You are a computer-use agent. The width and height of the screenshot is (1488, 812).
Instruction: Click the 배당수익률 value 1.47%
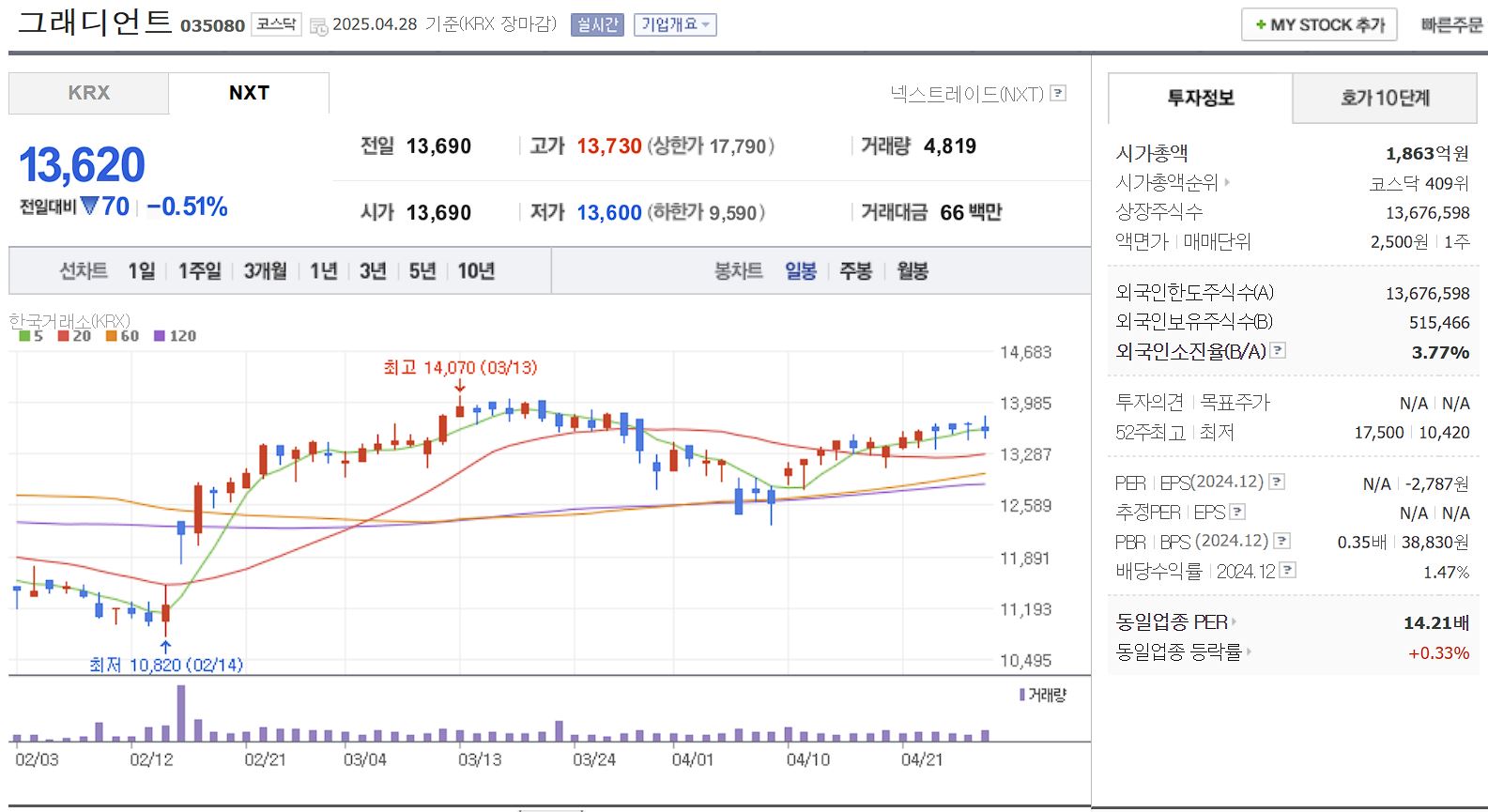1446,572
